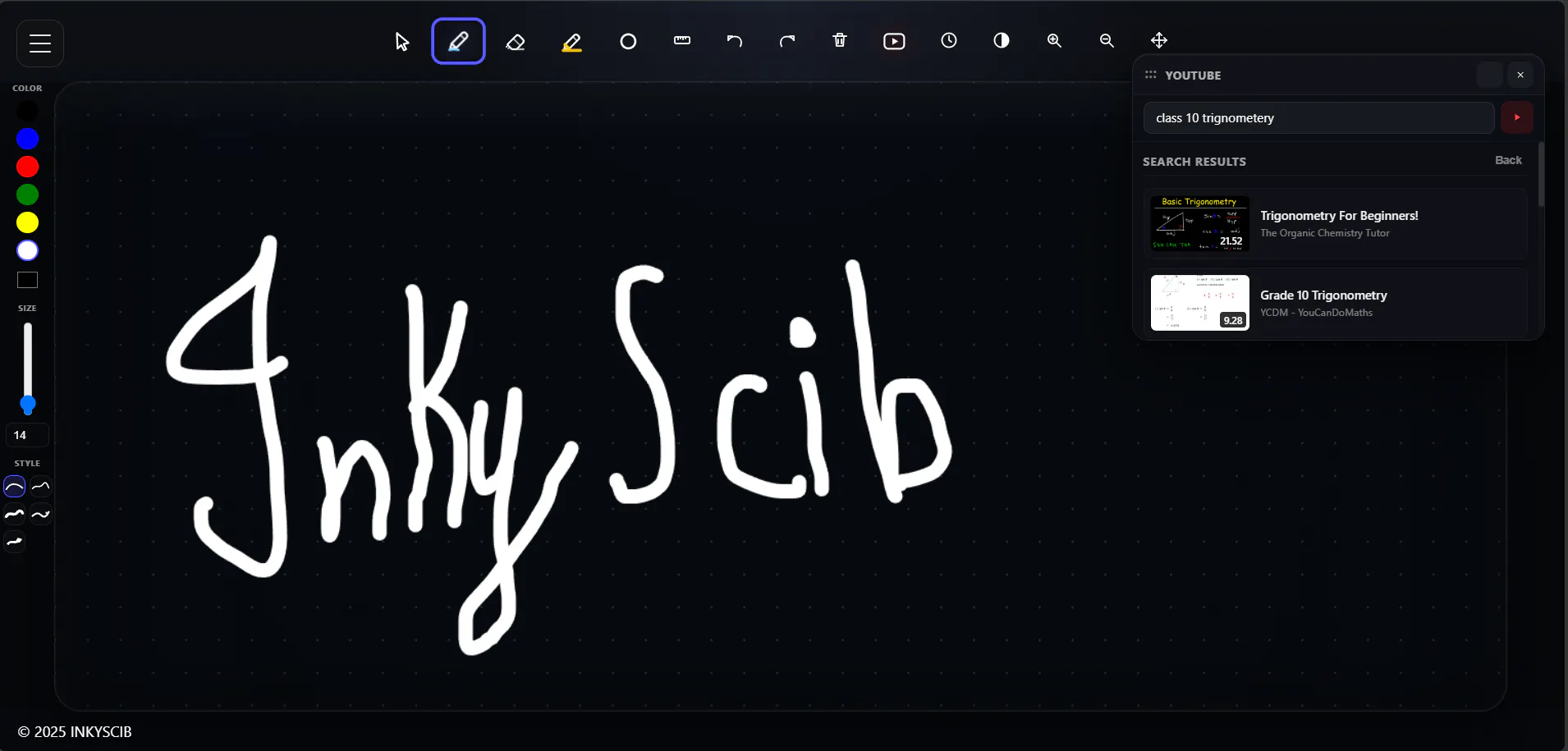Click 'Trigonometry For Beginners!' title
Screen dimensions: 1568x751
(1339, 216)
